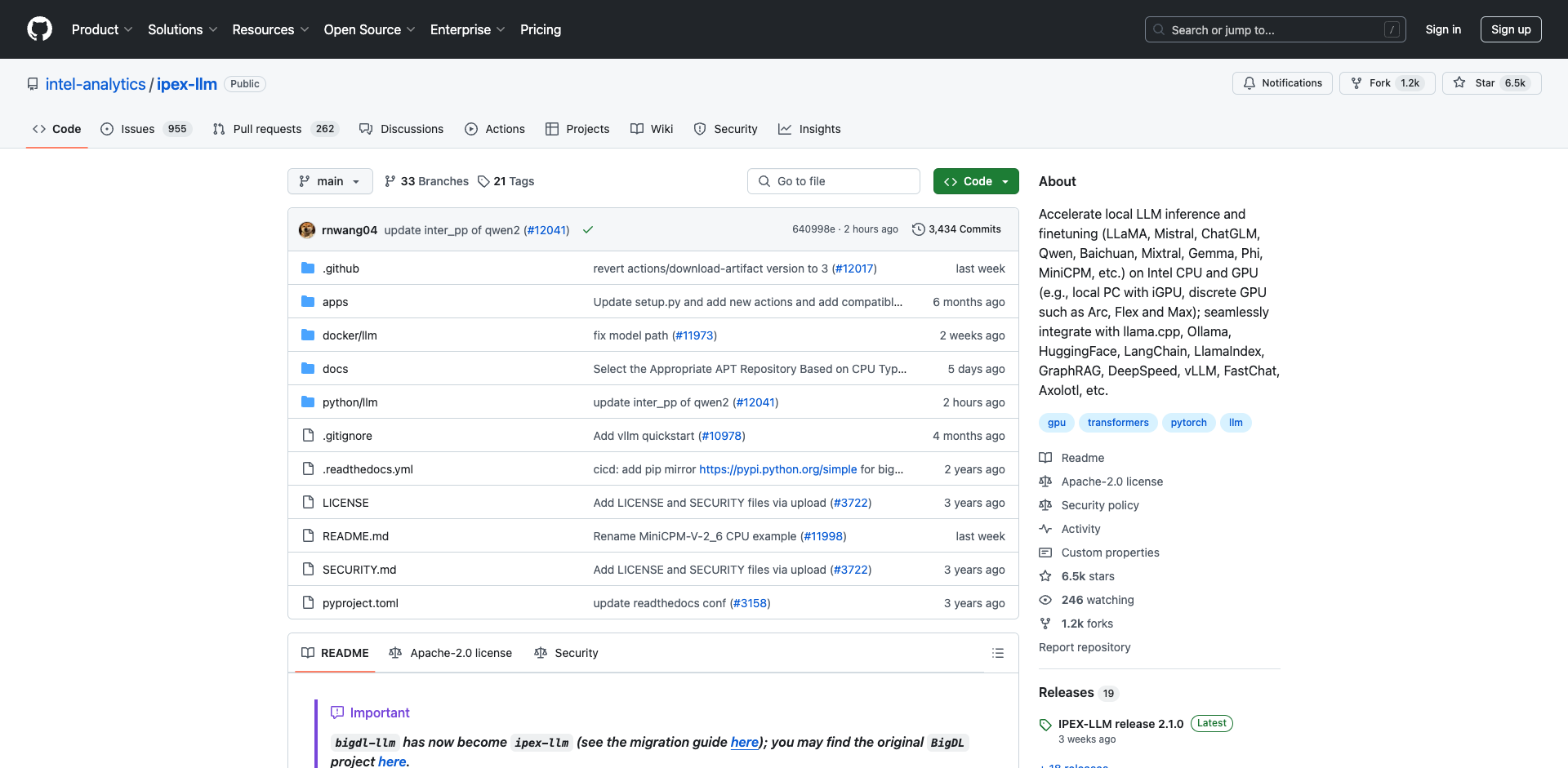Click the Sign in link

(x=1443, y=29)
